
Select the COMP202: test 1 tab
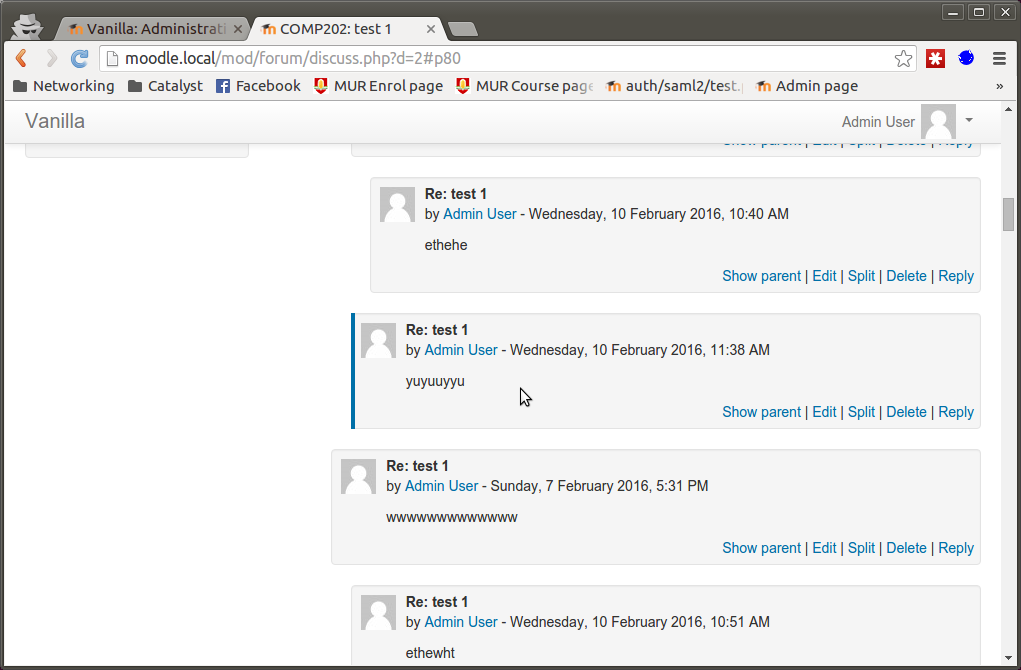coord(339,29)
